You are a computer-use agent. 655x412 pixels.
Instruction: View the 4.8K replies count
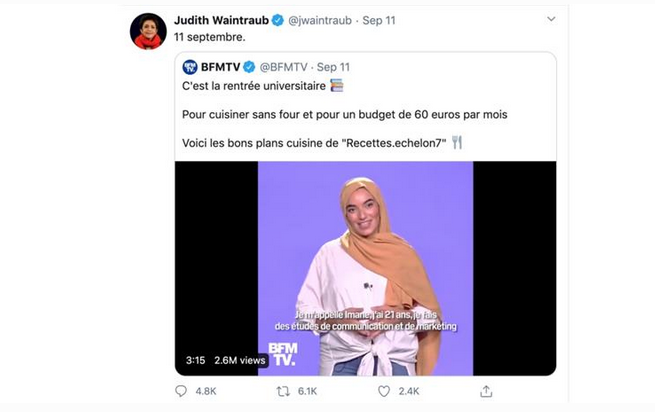tap(206, 391)
